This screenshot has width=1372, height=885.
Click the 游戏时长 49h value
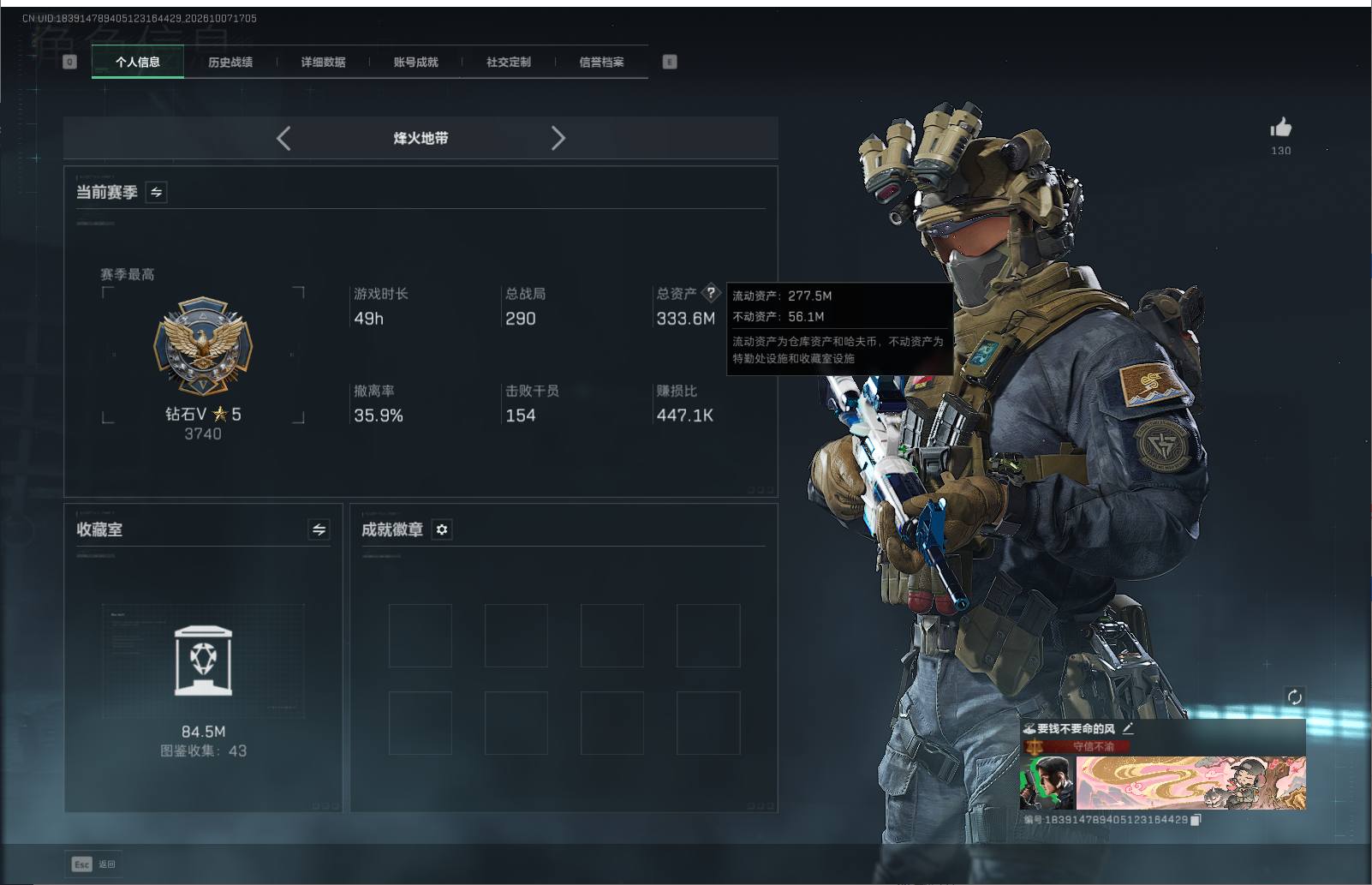(x=369, y=319)
